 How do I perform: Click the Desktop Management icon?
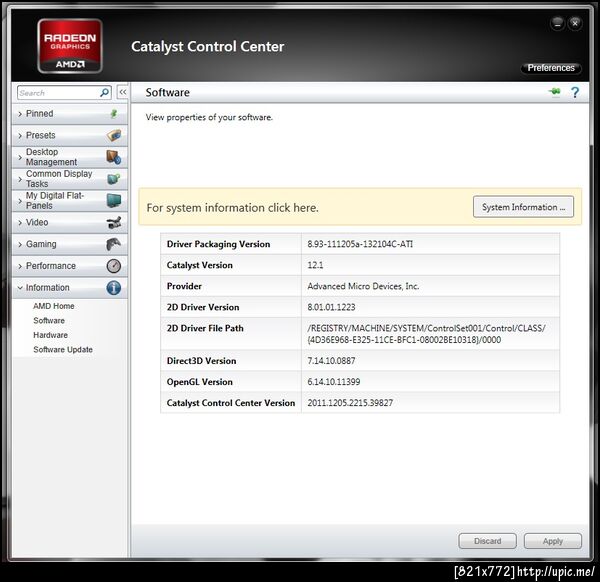[114, 157]
